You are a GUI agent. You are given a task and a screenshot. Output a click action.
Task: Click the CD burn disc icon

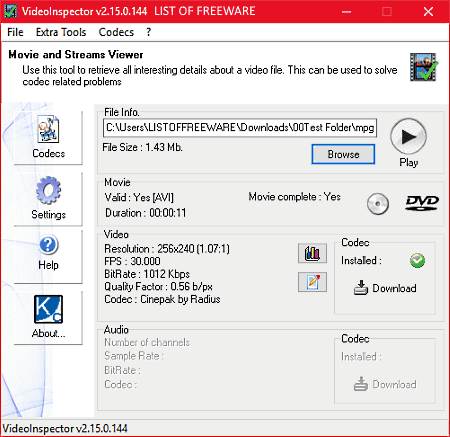pos(378,204)
